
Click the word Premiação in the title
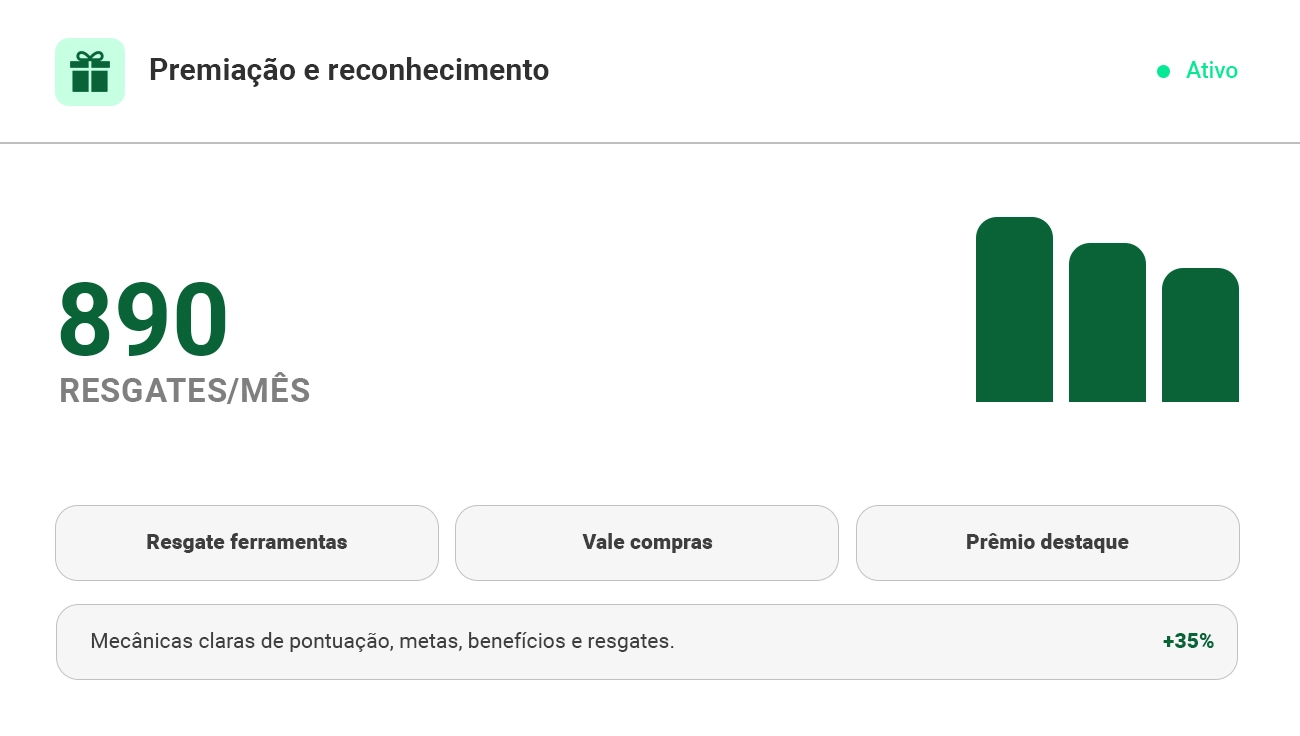(222, 70)
